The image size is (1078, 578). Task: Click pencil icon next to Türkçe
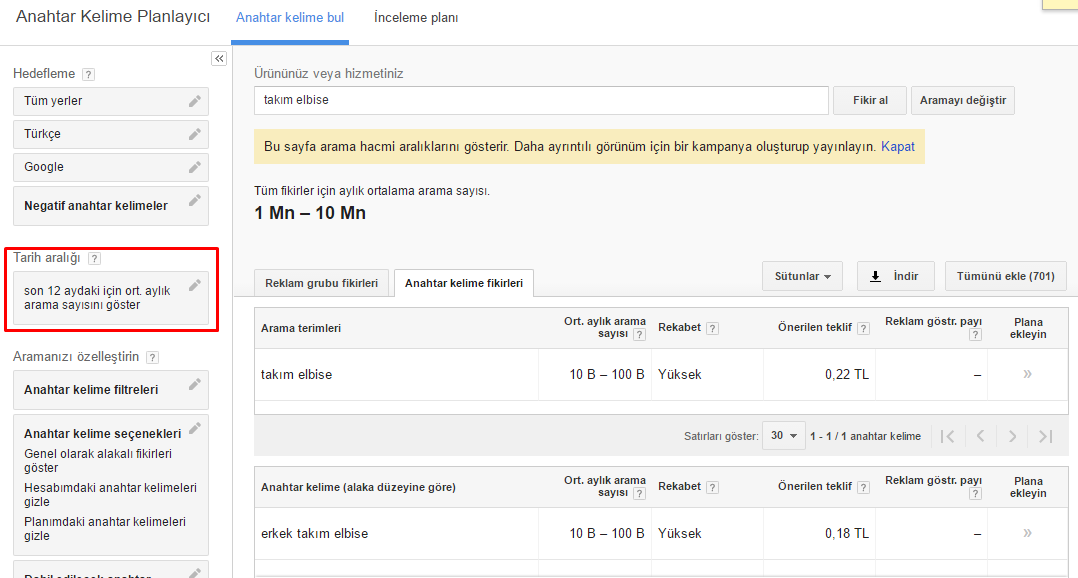click(x=195, y=134)
